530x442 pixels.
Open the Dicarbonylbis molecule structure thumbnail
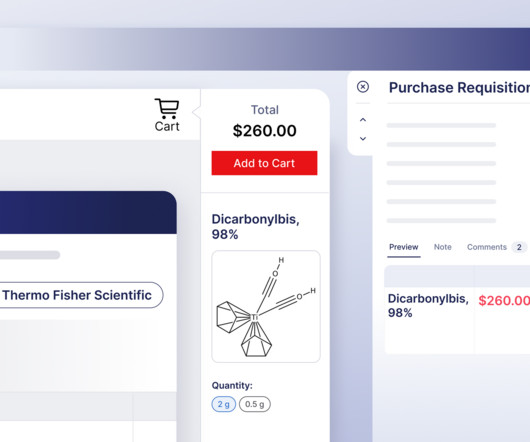pos(266,306)
